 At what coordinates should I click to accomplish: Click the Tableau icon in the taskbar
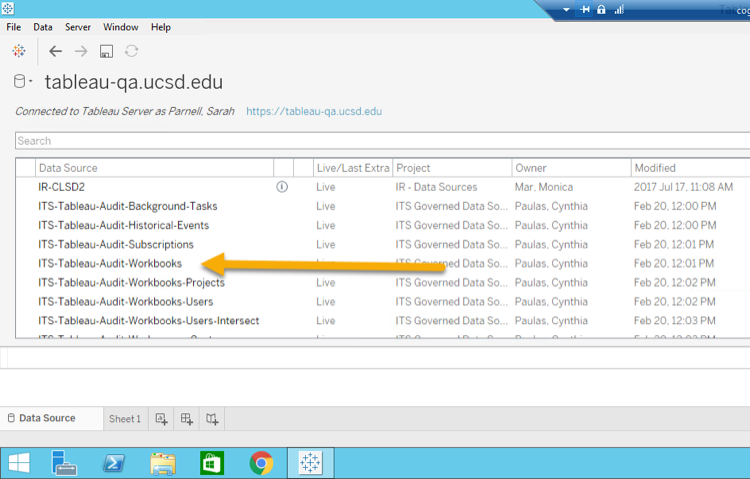310,463
